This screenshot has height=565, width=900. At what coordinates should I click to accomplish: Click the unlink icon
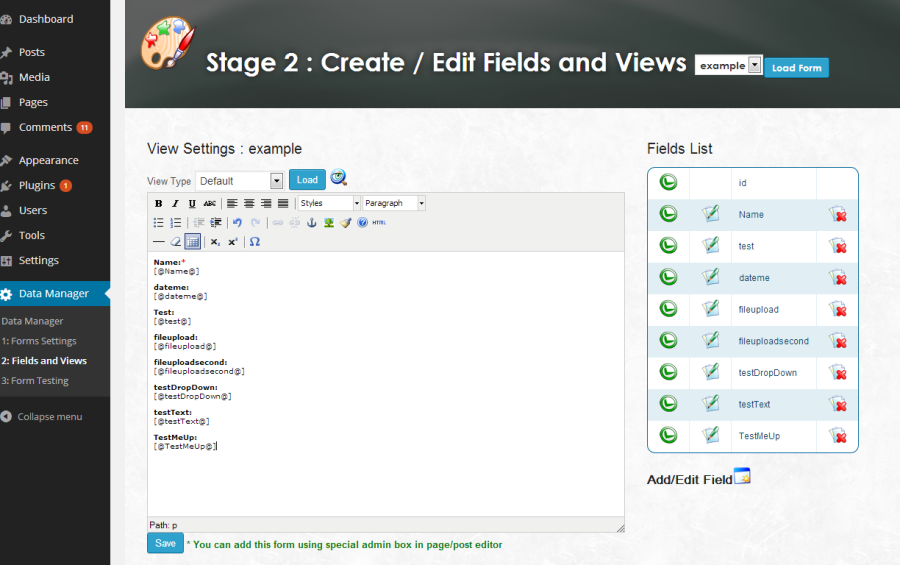click(x=294, y=223)
